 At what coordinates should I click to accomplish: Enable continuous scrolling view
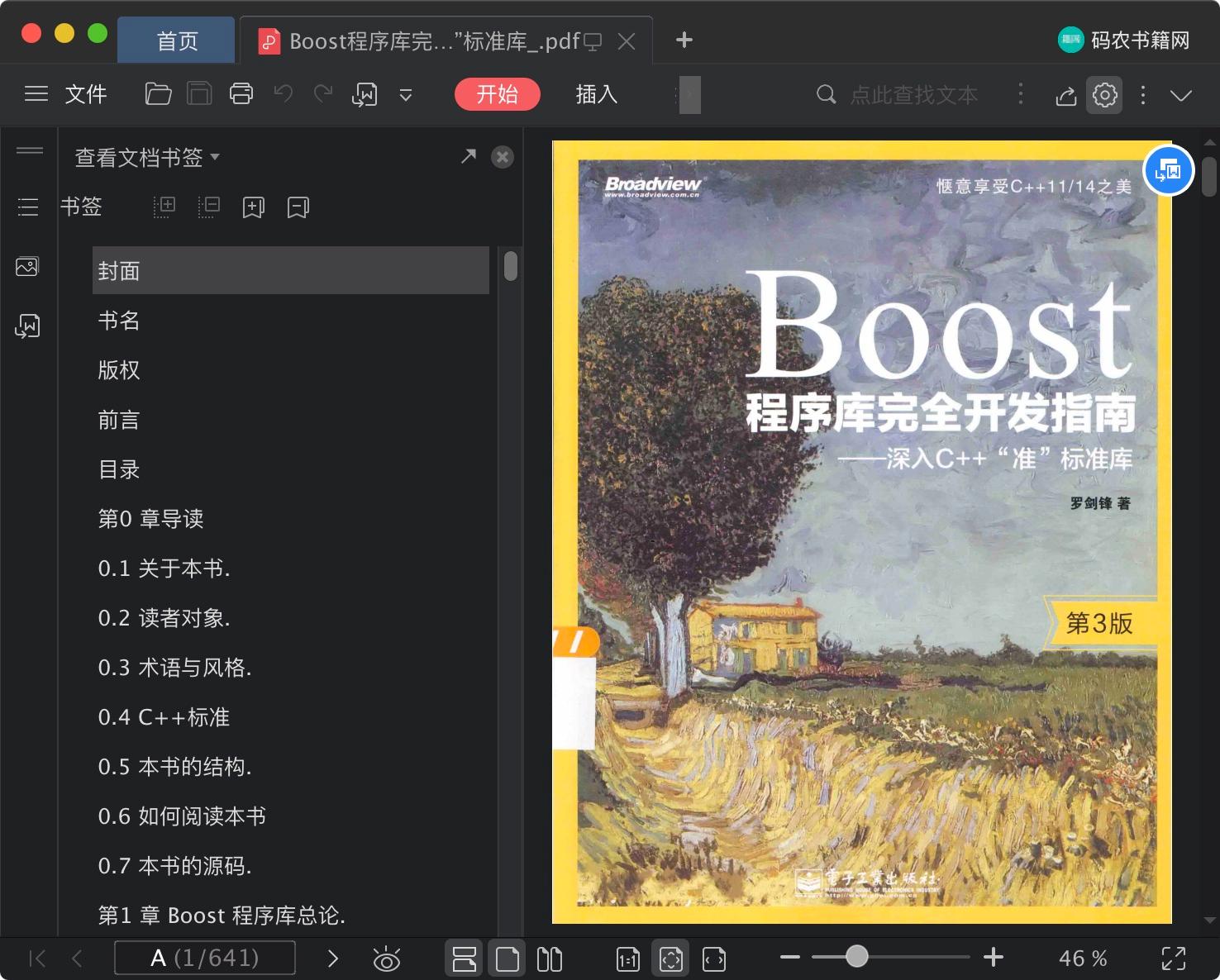465,959
